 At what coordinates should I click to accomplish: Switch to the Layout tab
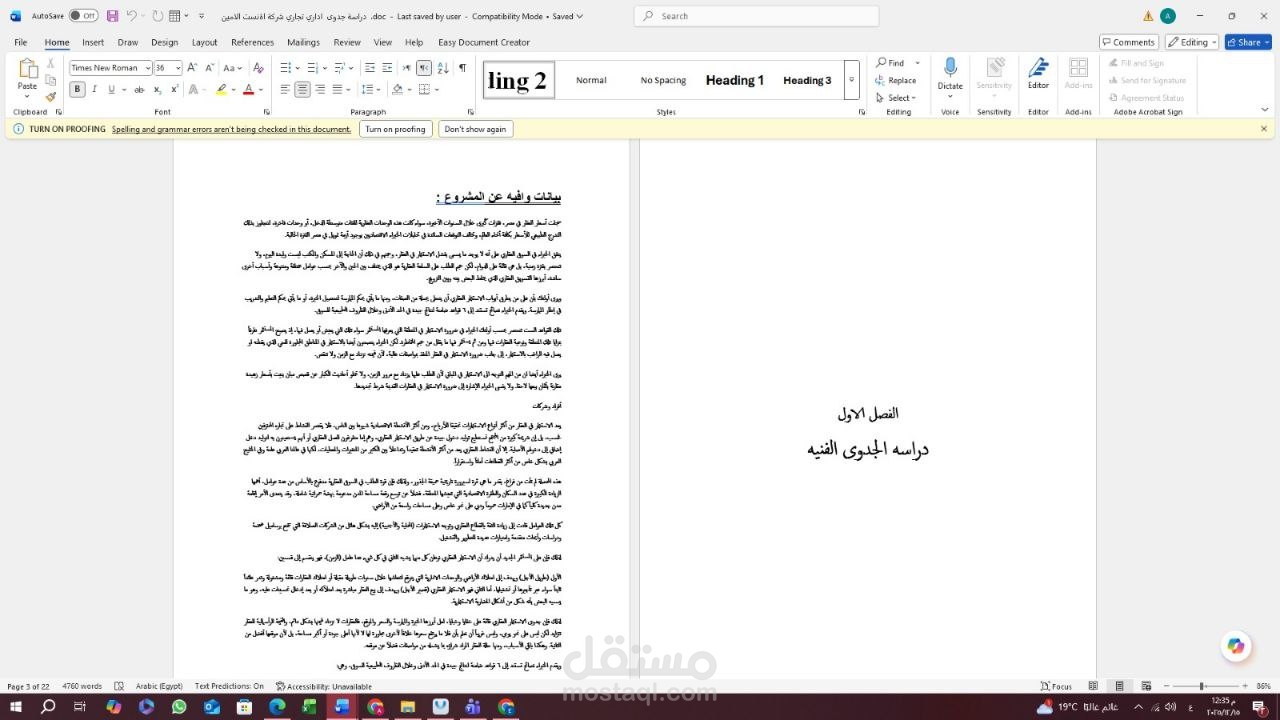coord(204,42)
